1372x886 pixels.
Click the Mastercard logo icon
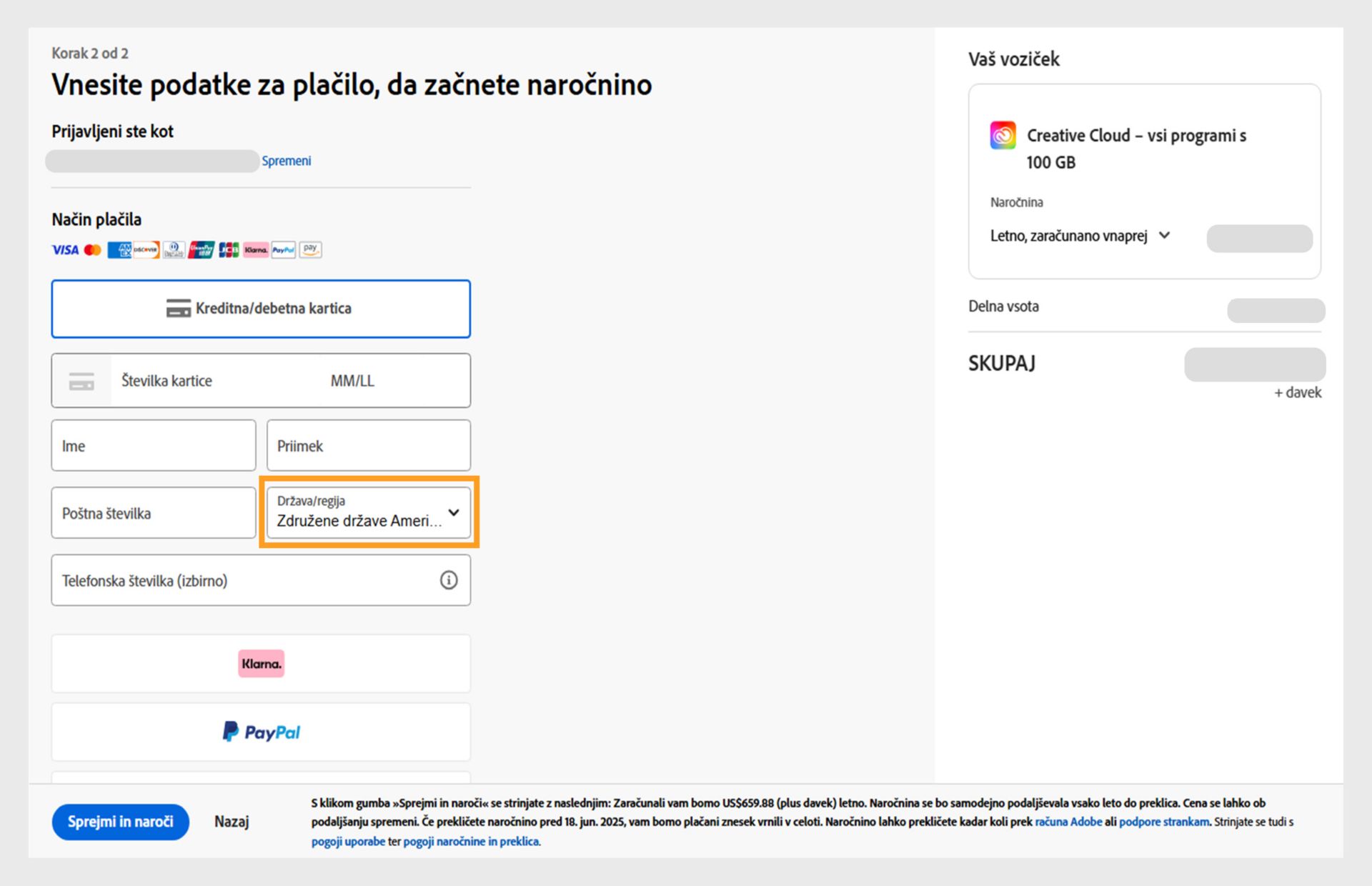coord(92,249)
